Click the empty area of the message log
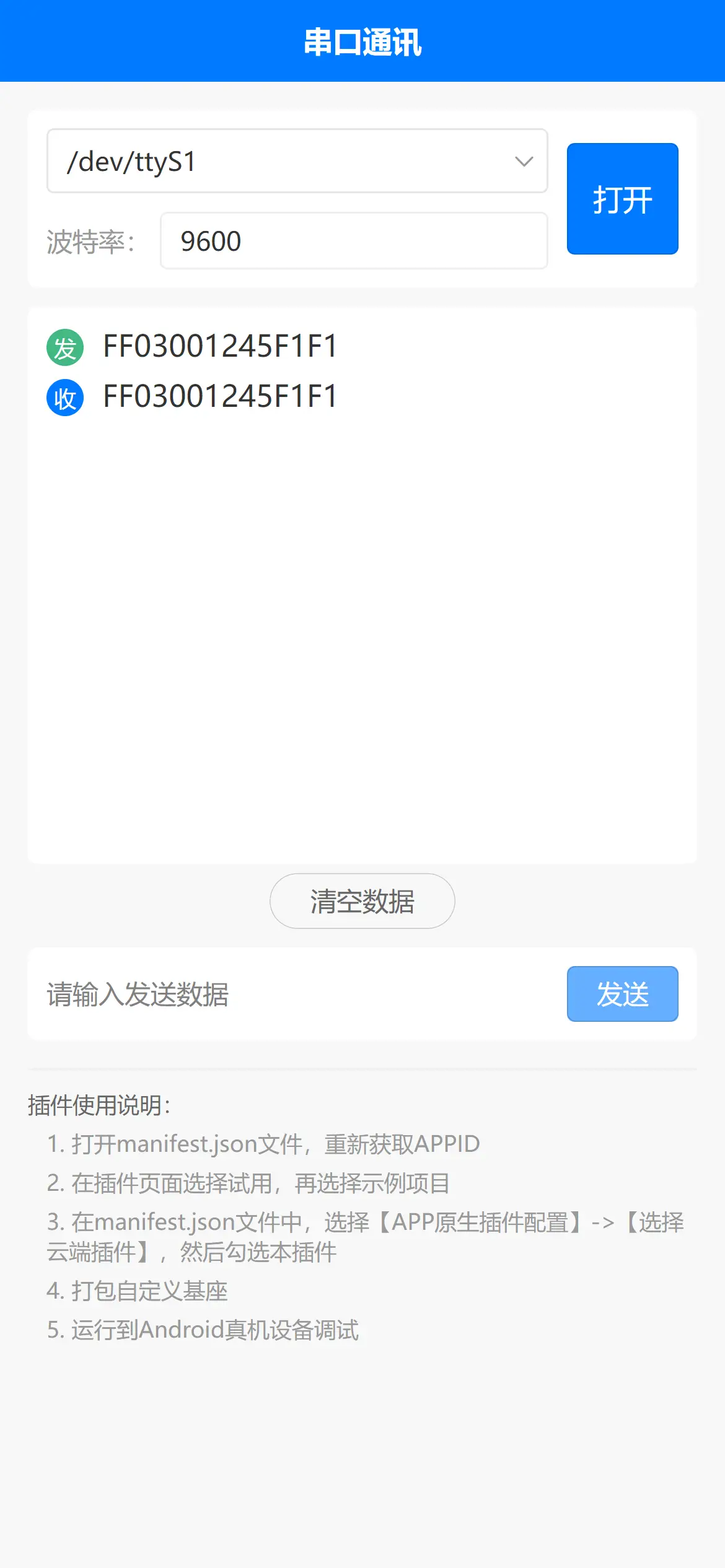This screenshot has width=725, height=1568. (x=362, y=638)
